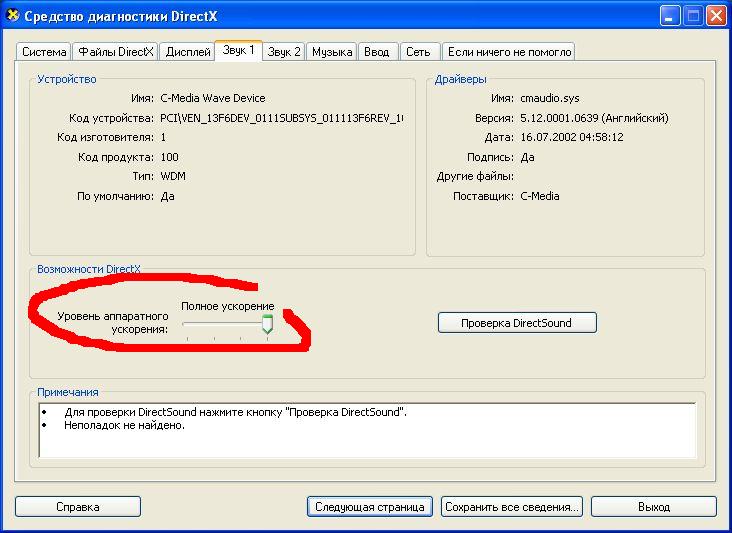Minimize the DirectX diagnostic window

point(669,16)
